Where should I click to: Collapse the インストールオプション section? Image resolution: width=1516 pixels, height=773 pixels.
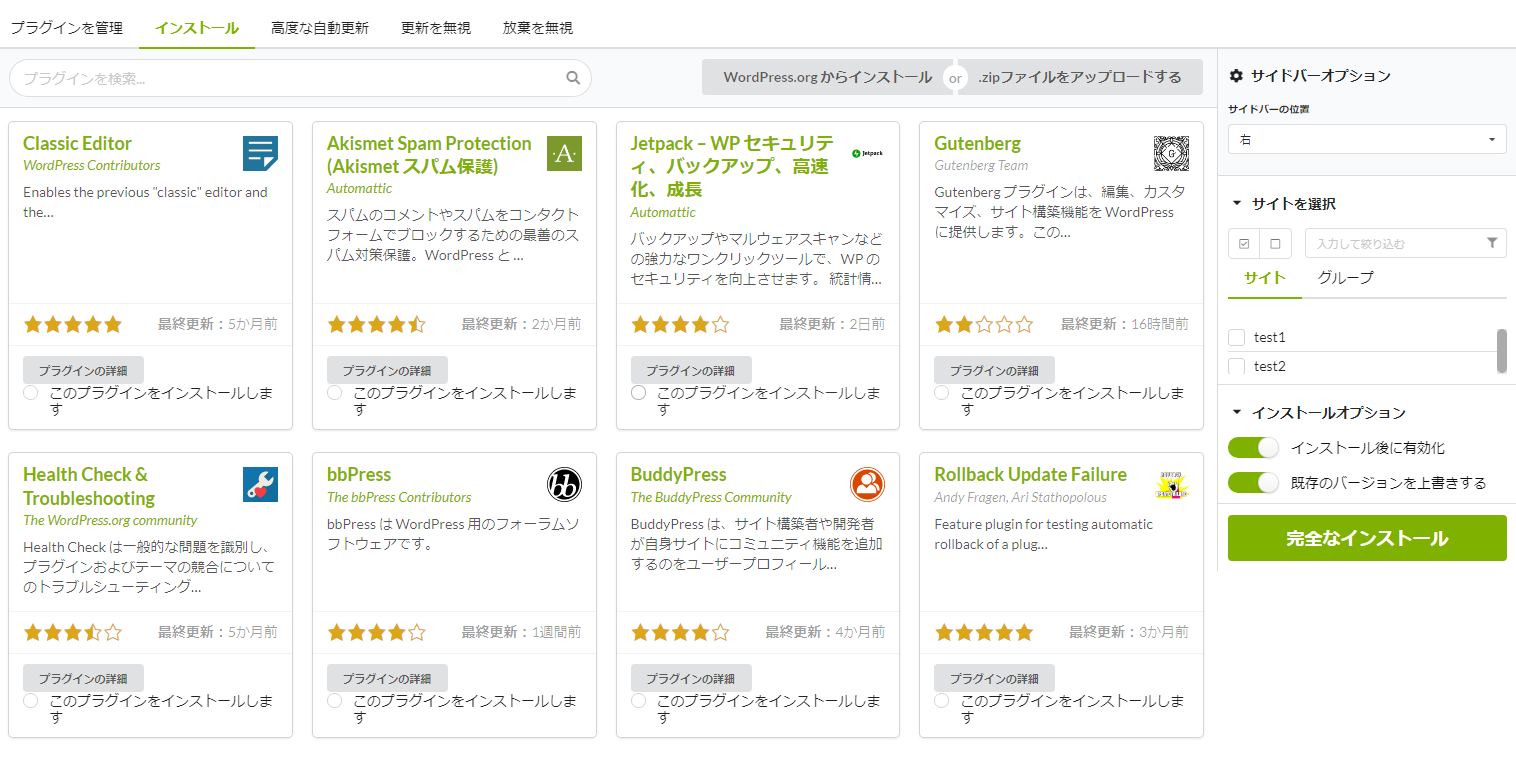(1319, 412)
